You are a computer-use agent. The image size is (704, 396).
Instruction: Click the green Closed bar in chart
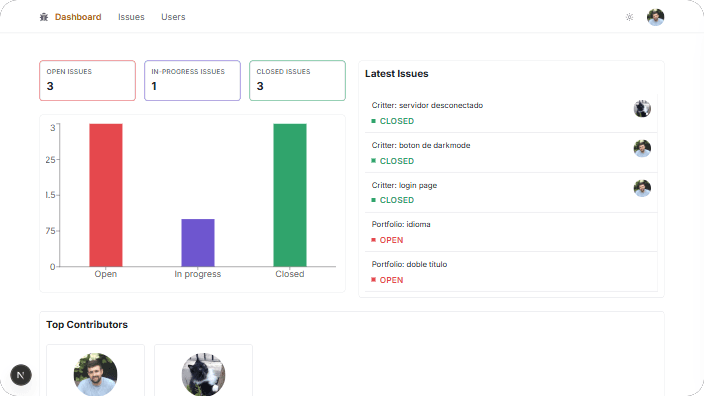pyautogui.click(x=290, y=195)
